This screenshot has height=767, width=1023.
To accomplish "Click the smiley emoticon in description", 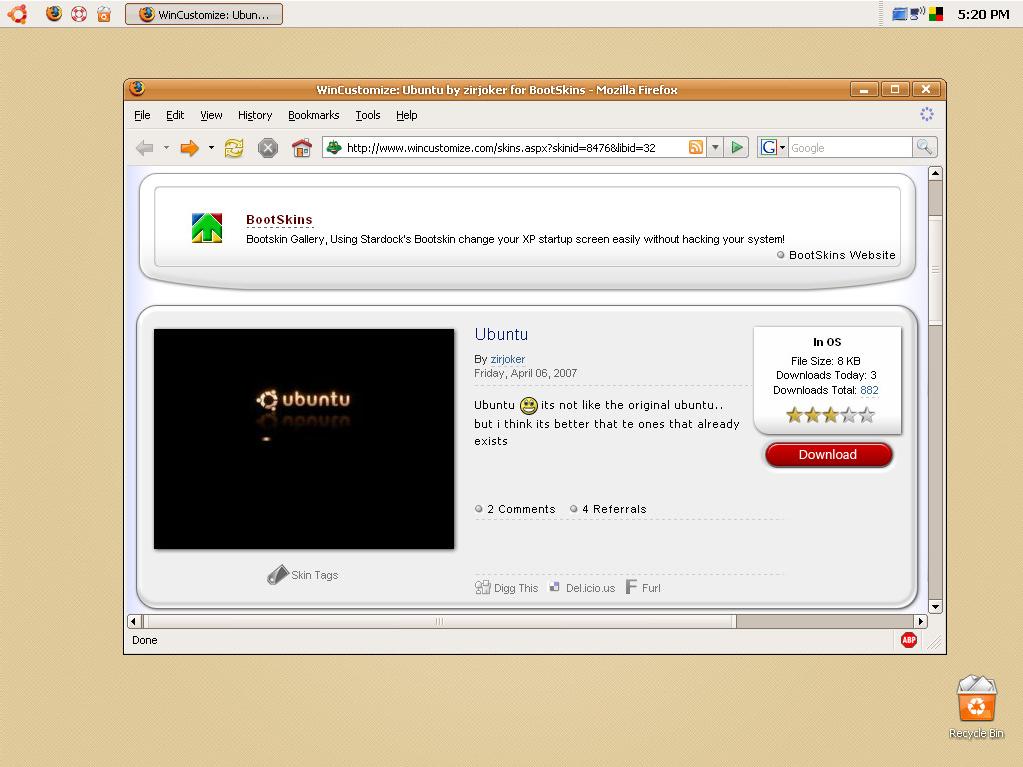I will pyautogui.click(x=528, y=406).
